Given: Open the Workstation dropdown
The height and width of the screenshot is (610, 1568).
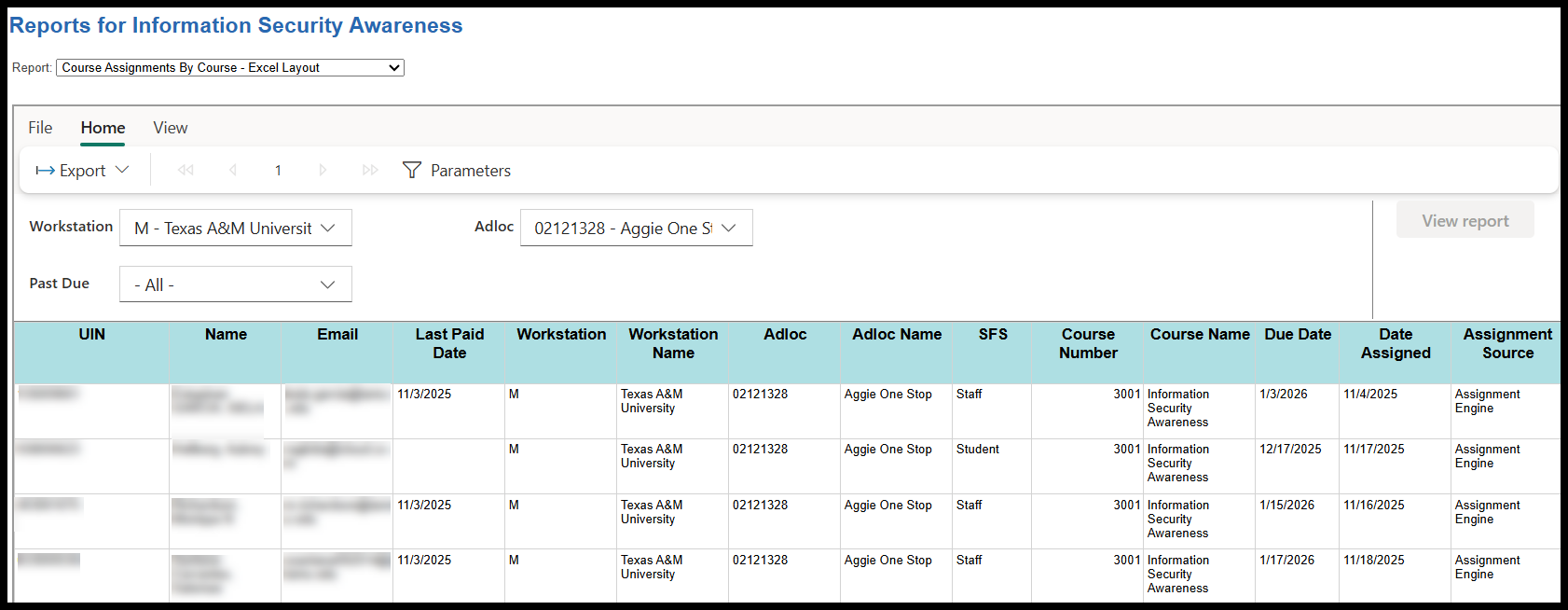Looking at the screenshot, I should pos(236,229).
